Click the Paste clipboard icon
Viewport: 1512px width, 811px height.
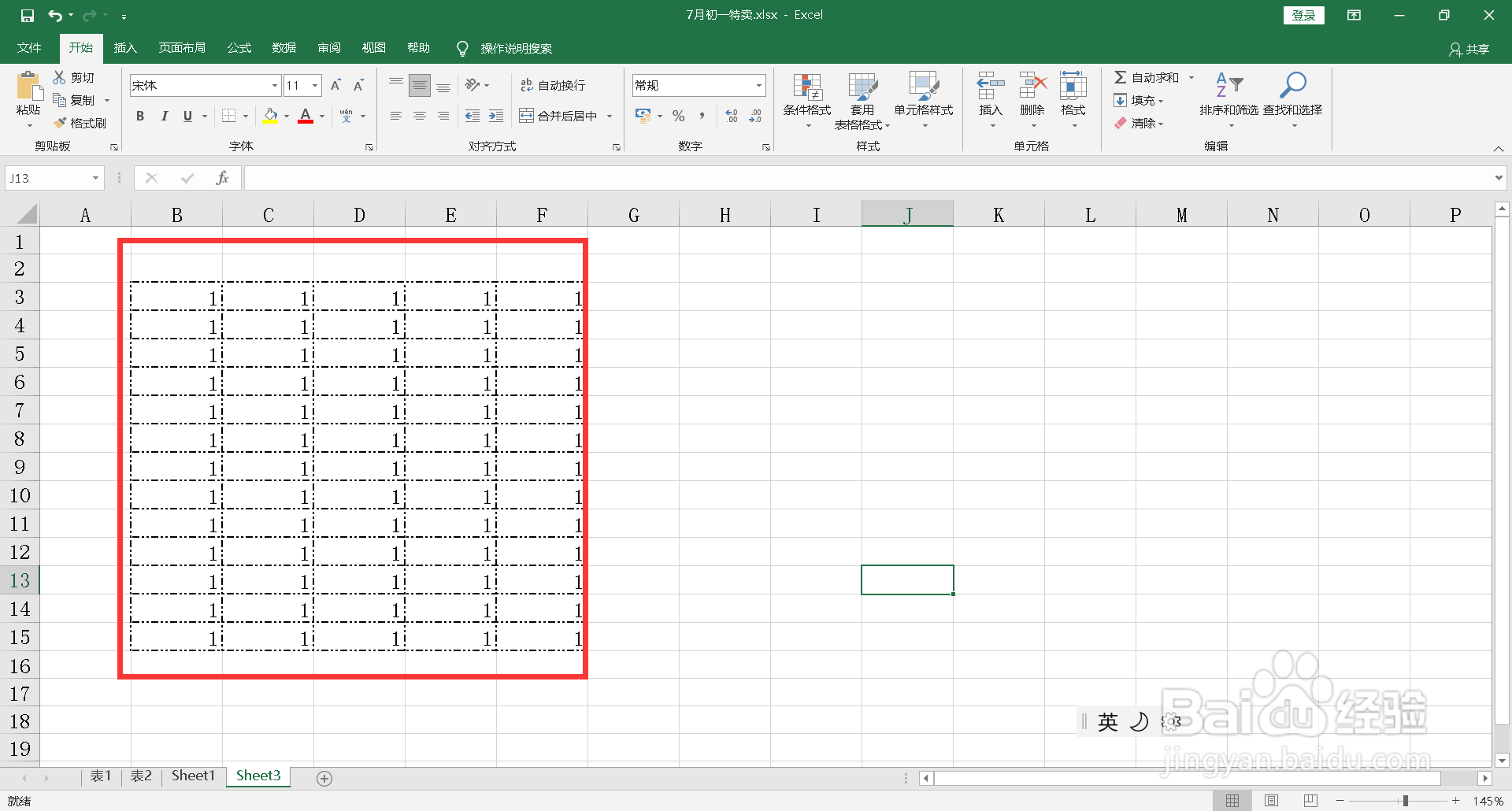[x=29, y=86]
